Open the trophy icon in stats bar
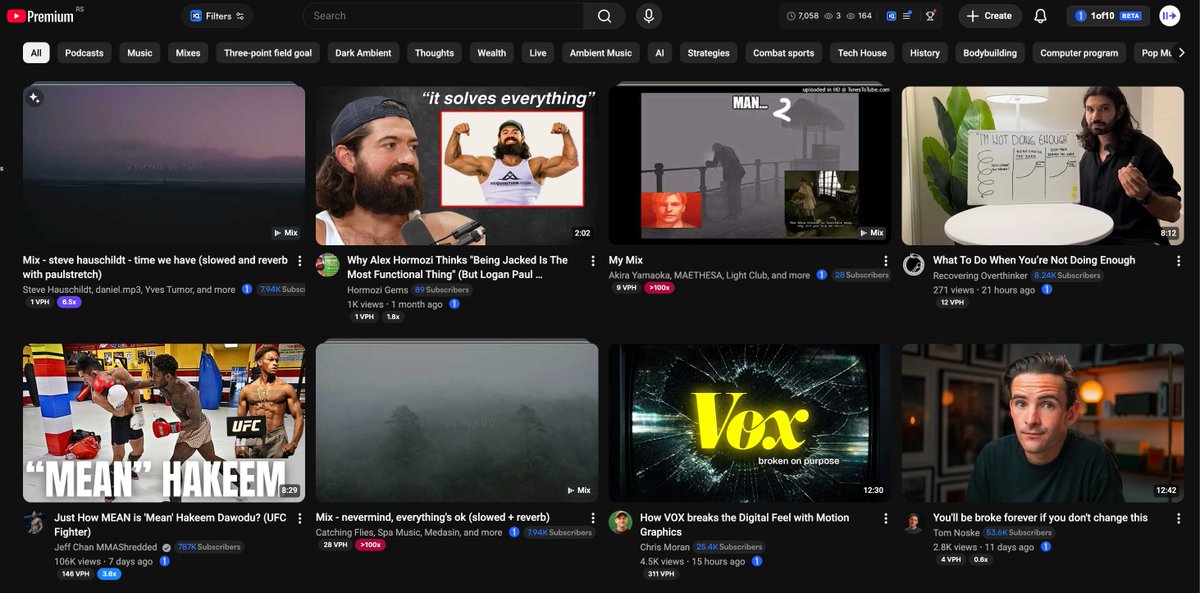Screen dimensions: 1200x593 point(931,16)
